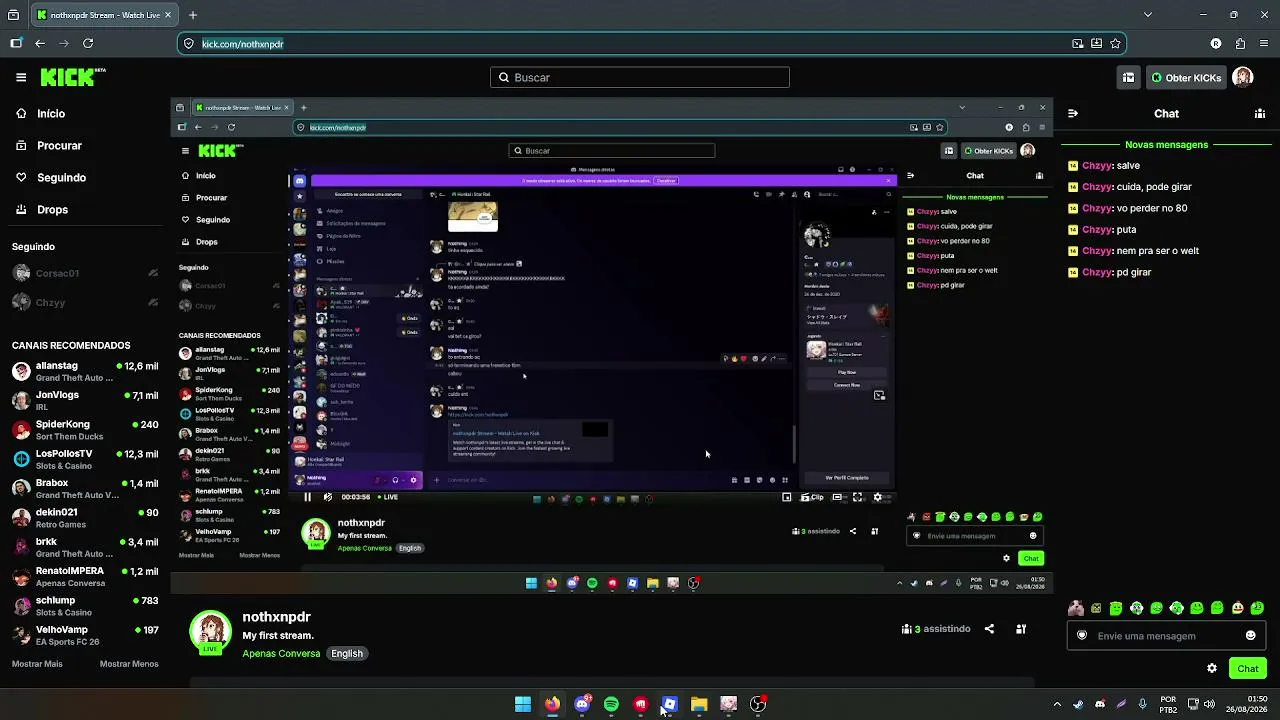Open the volume icon in system tray
The width and height of the screenshot is (1280, 720).
point(1209,704)
